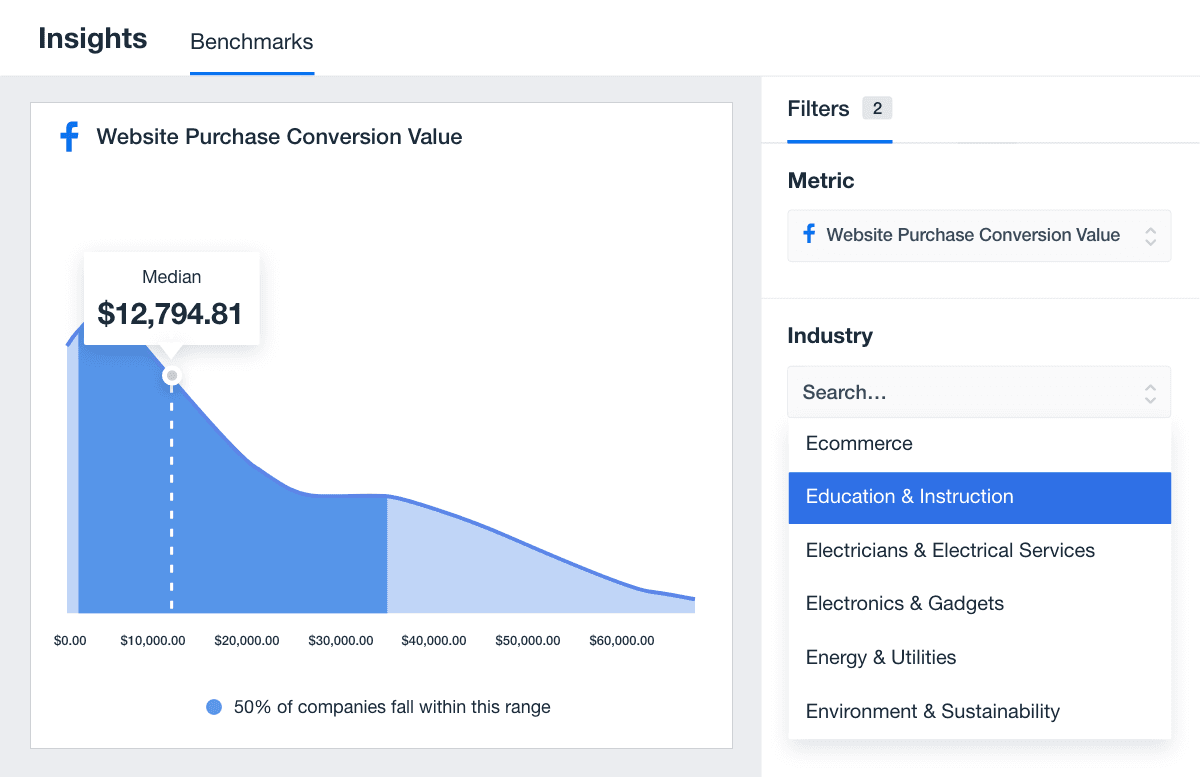Click the Facebook icon in Metric dropdown
Screen dimensions: 1200x777
point(809,234)
